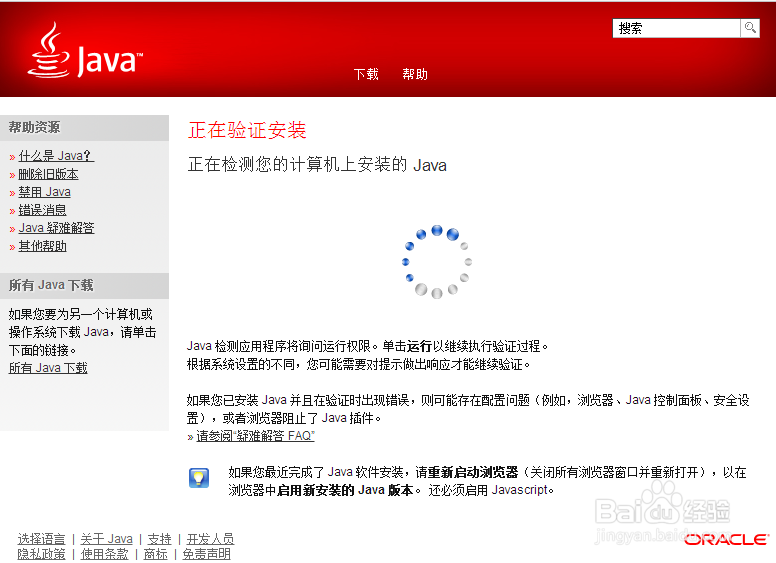Click the 正在验证安装 page title
The width and height of the screenshot is (776, 563).
coord(247,131)
